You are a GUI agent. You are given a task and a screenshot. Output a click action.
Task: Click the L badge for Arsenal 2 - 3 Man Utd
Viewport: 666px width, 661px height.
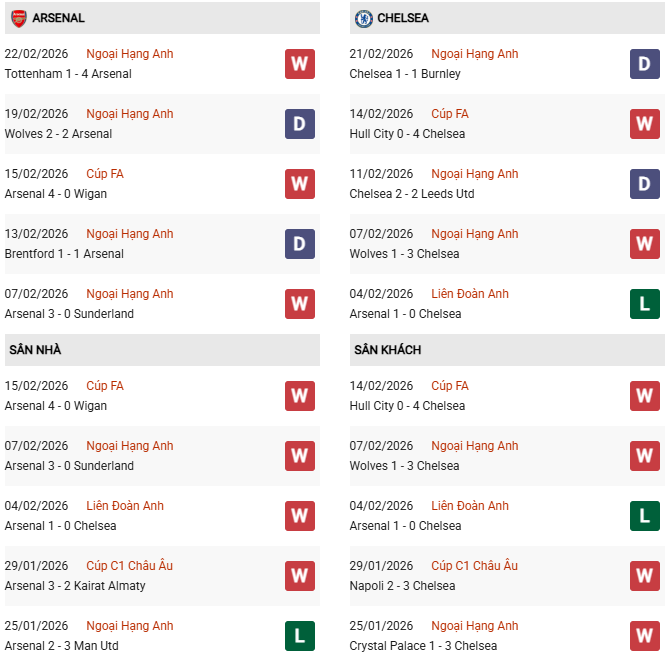299,636
